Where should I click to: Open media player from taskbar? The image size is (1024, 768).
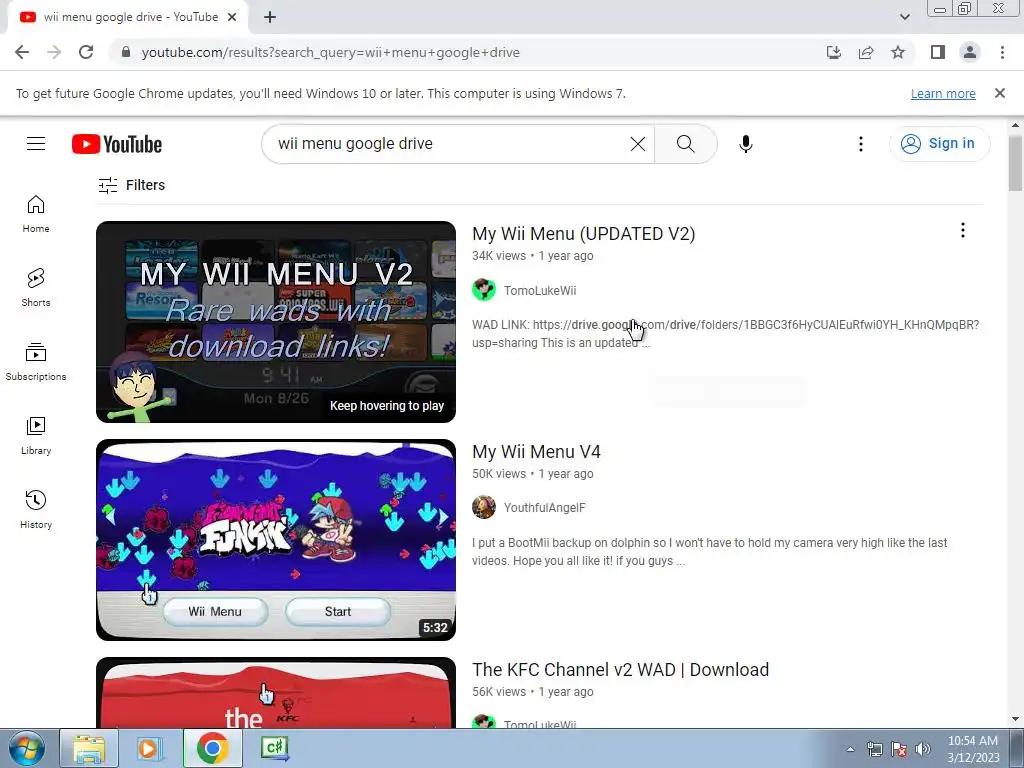[x=149, y=748]
